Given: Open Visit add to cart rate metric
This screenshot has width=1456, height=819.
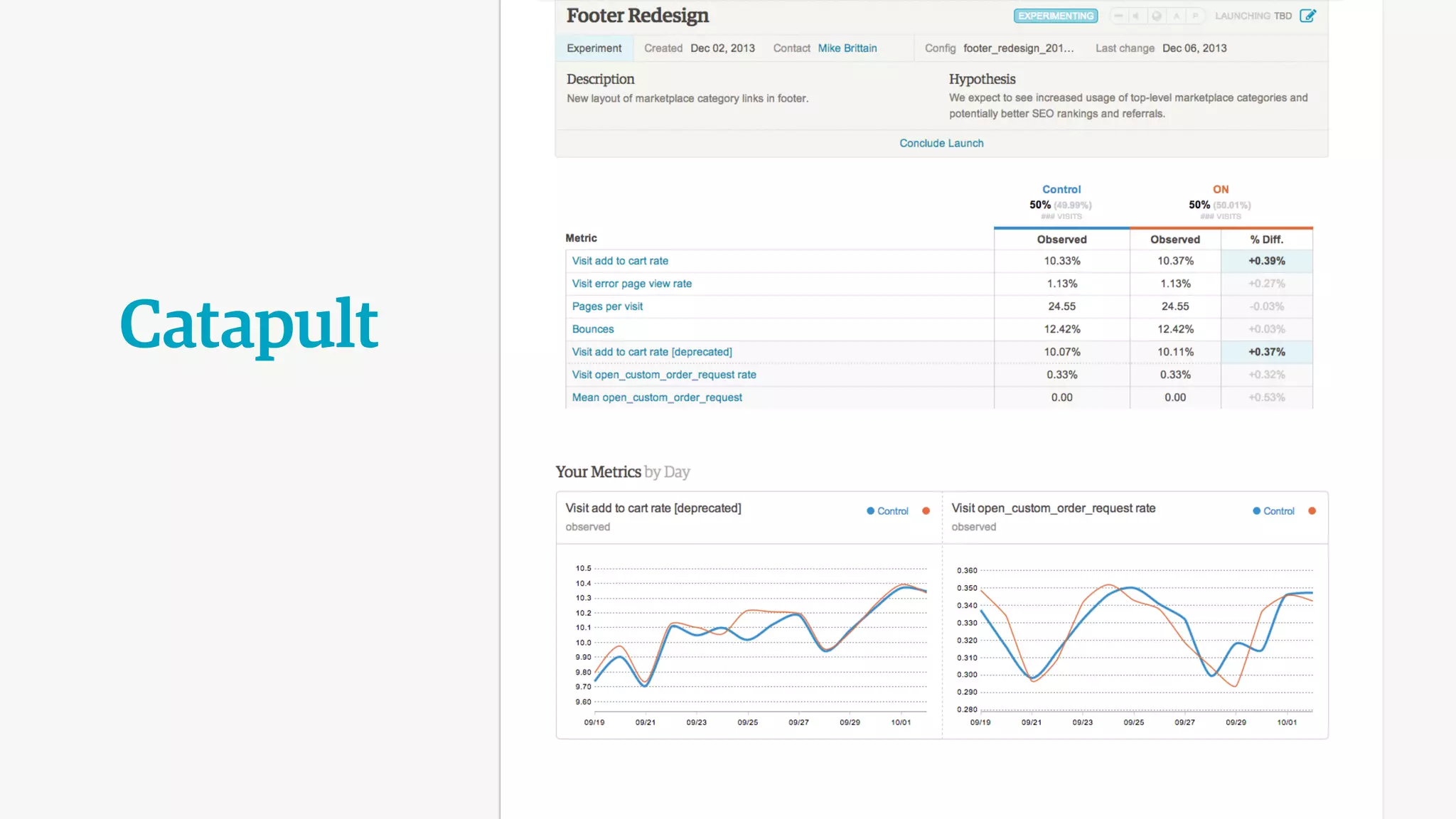Looking at the screenshot, I should [620, 261].
